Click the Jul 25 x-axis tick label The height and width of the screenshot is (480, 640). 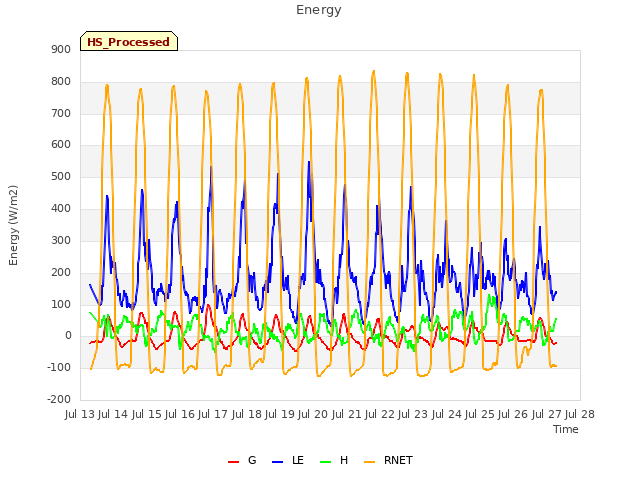pos(480,414)
